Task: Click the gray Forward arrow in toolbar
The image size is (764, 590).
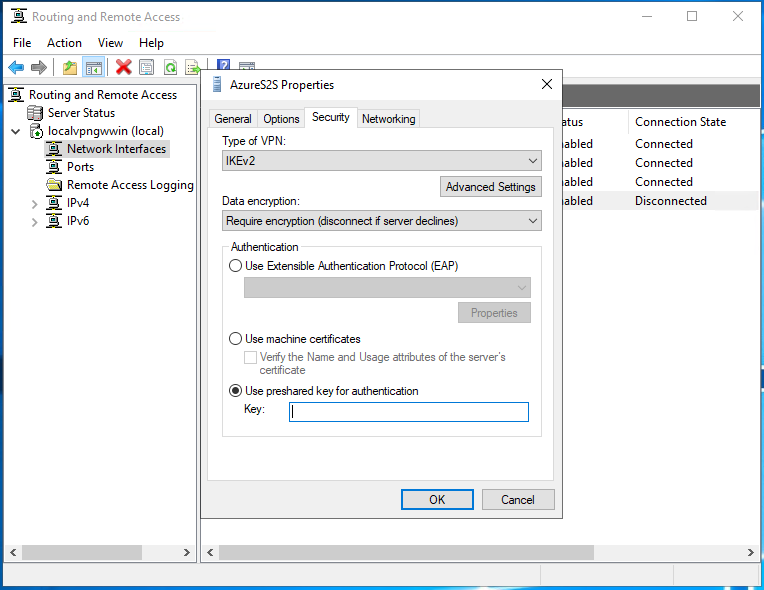Action: click(x=38, y=67)
